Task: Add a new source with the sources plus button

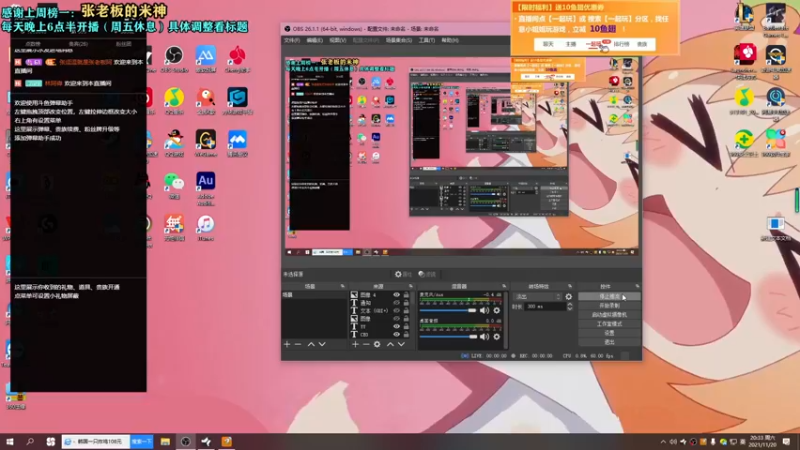Action: [355, 344]
